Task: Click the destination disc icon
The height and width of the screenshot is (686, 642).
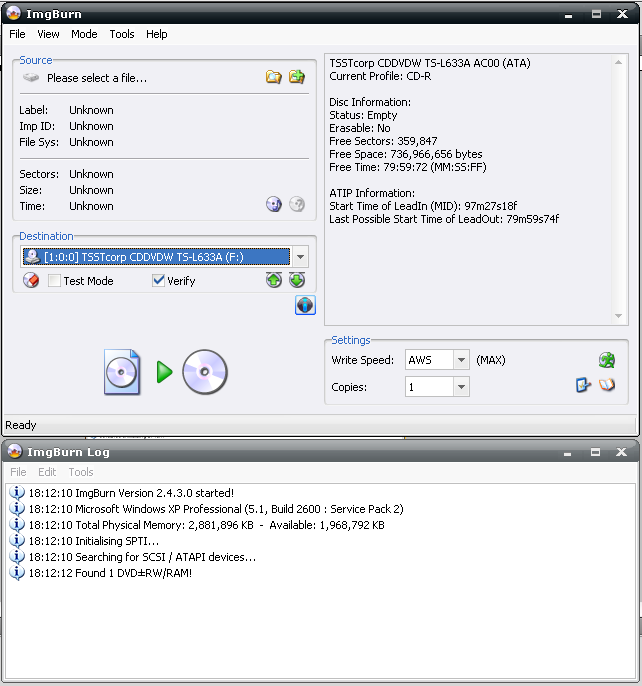Action: coord(205,372)
